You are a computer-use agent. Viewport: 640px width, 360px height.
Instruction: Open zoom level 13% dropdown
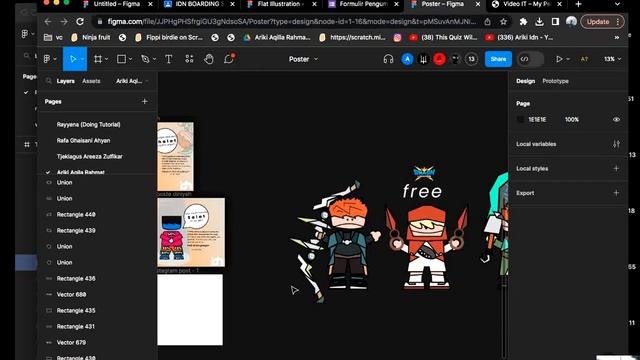pos(612,59)
